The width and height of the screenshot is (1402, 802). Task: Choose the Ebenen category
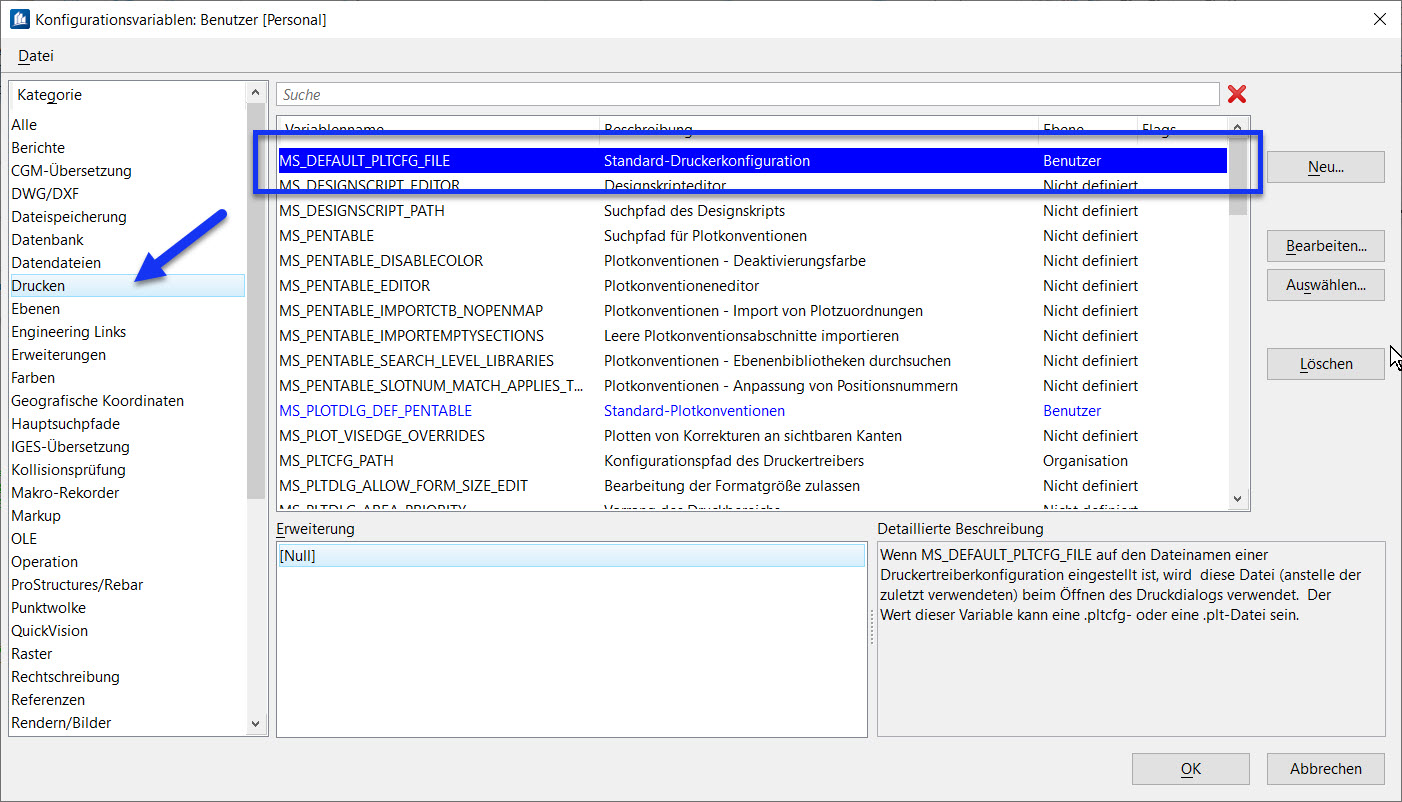tap(127, 309)
